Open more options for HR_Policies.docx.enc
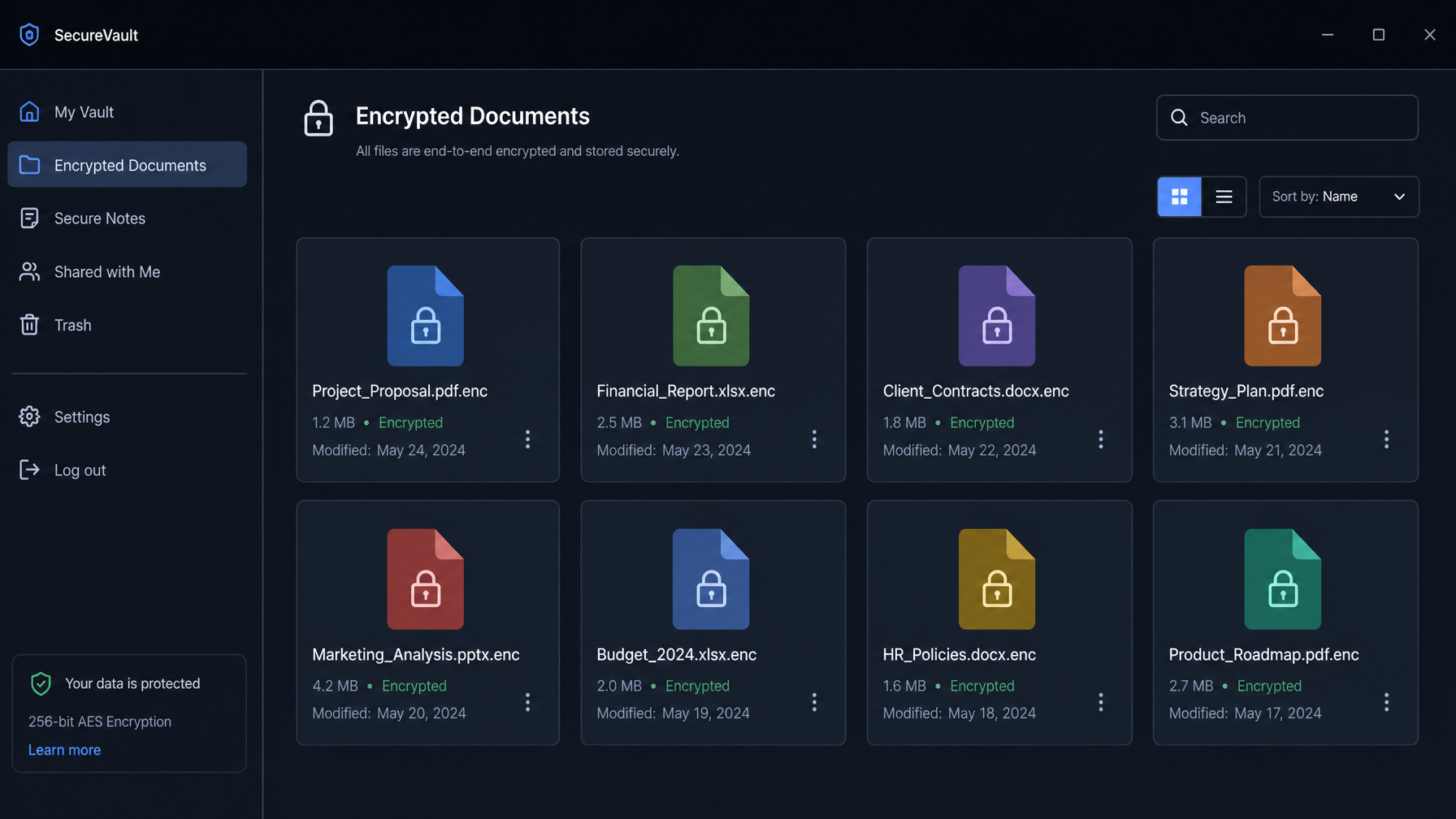Viewport: 1456px width, 819px height. (1101, 702)
